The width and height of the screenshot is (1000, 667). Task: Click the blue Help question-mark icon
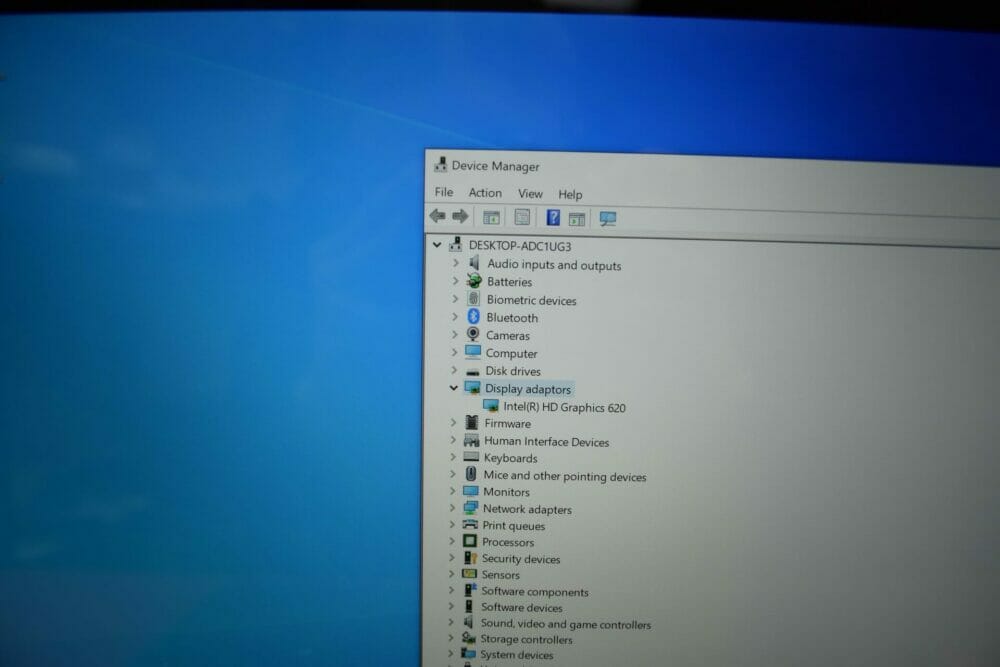coord(553,218)
